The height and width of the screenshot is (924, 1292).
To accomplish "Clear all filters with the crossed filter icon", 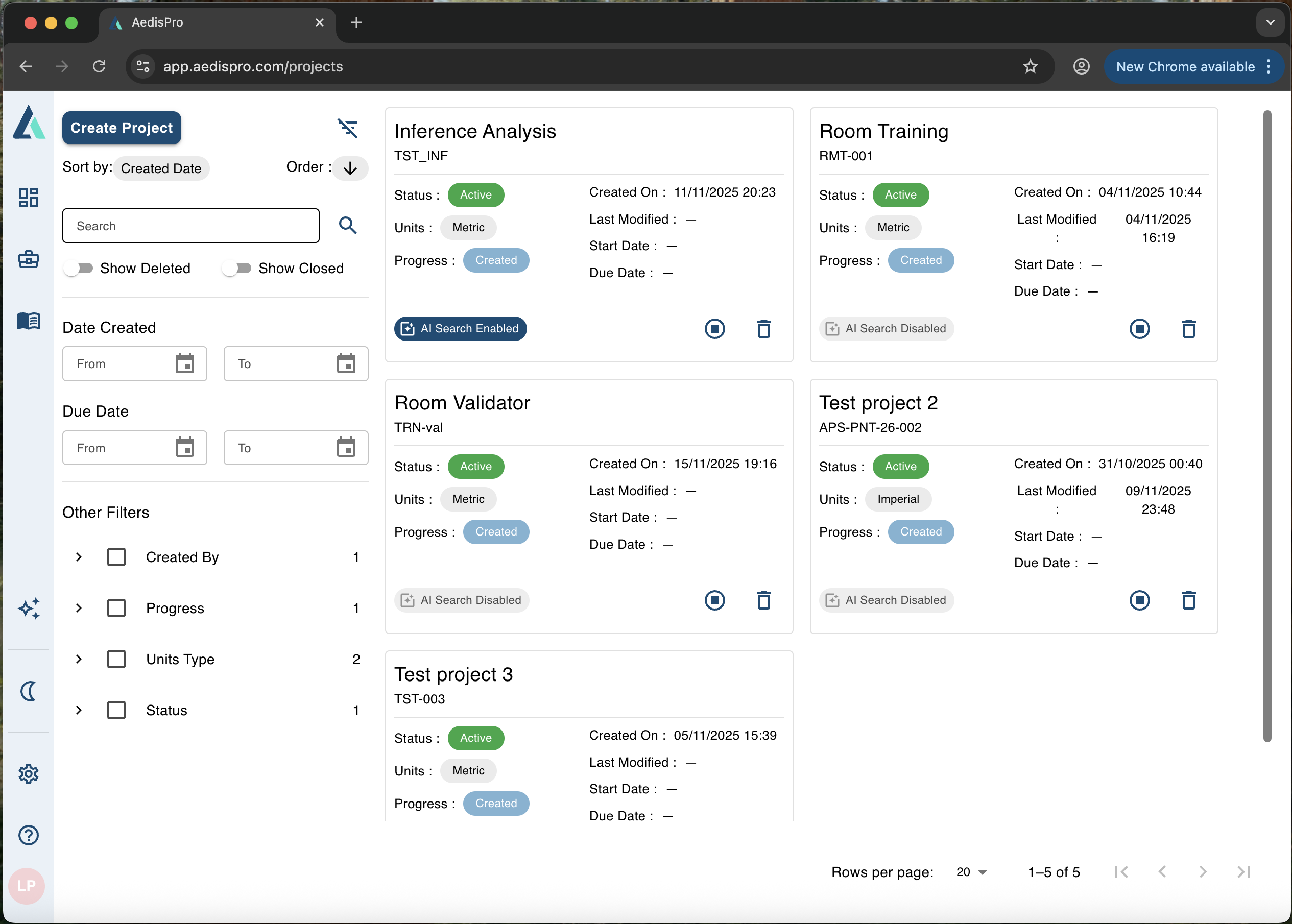I will (348, 129).
